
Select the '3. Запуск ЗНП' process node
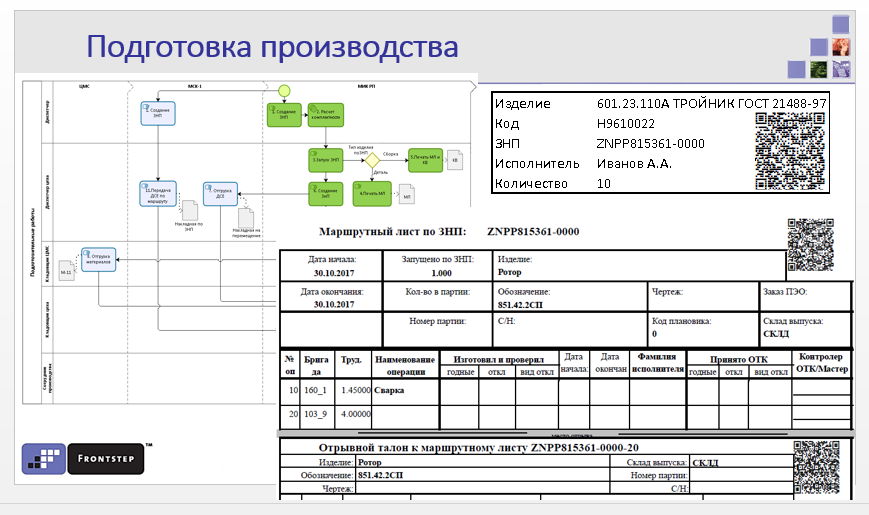tap(325, 159)
